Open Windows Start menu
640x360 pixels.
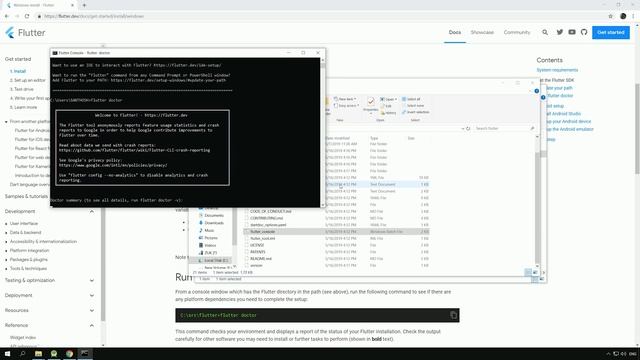(7, 353)
